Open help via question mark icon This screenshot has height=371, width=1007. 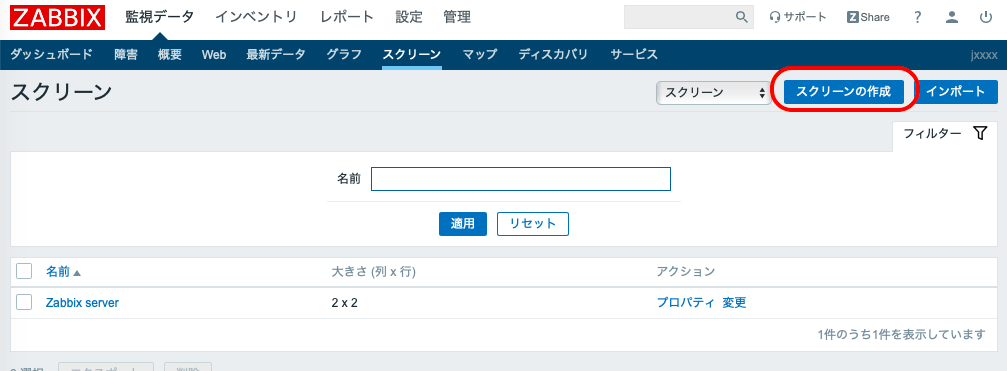(918, 17)
